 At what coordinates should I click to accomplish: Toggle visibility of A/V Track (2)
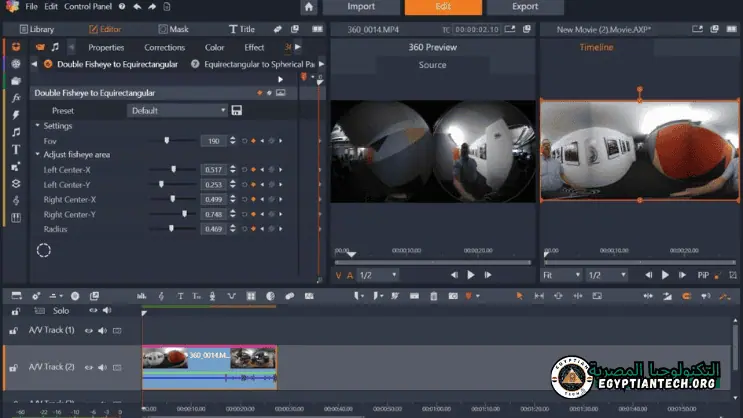tap(89, 367)
